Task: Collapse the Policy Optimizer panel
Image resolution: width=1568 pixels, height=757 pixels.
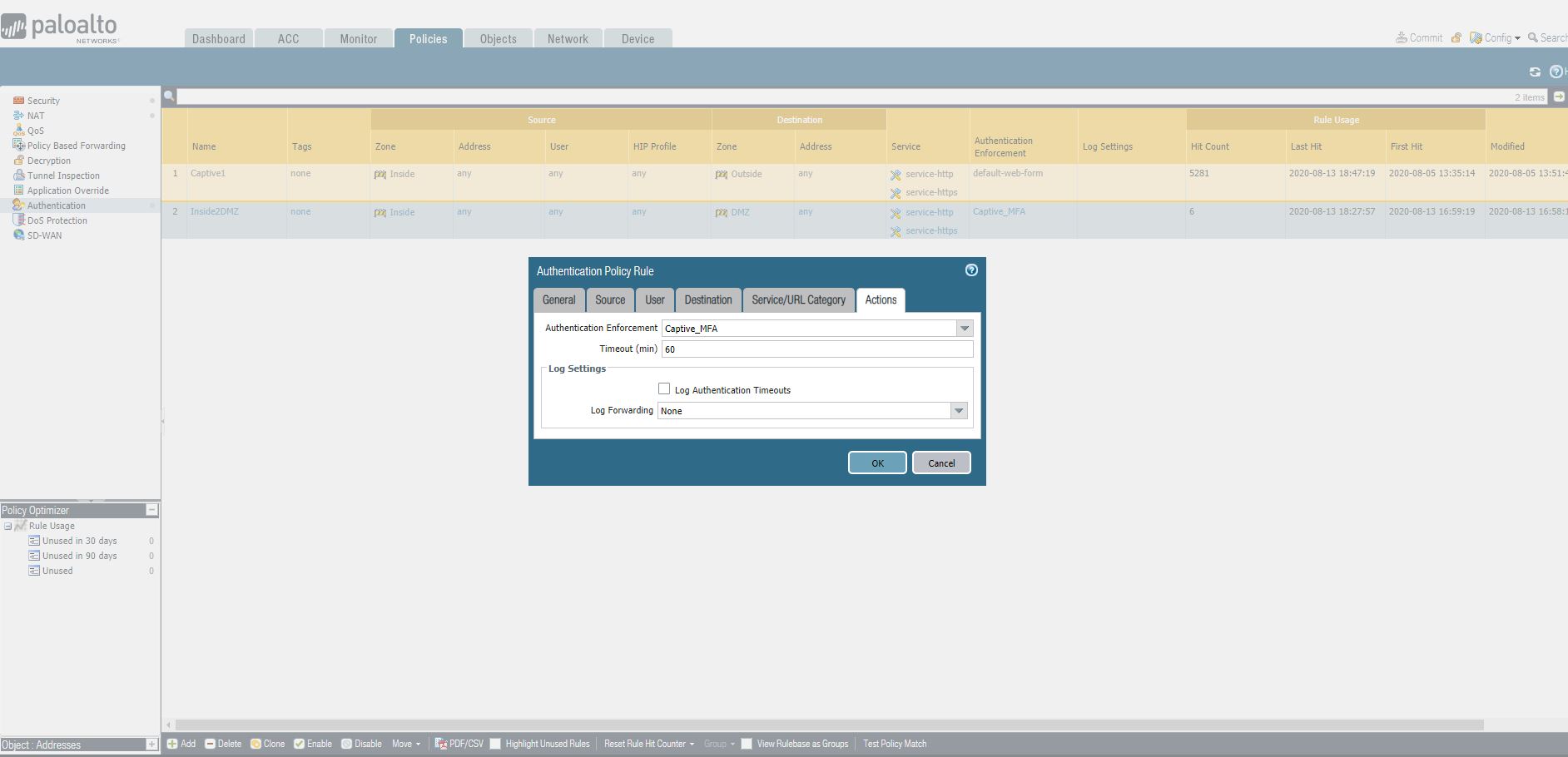Action: [x=151, y=510]
